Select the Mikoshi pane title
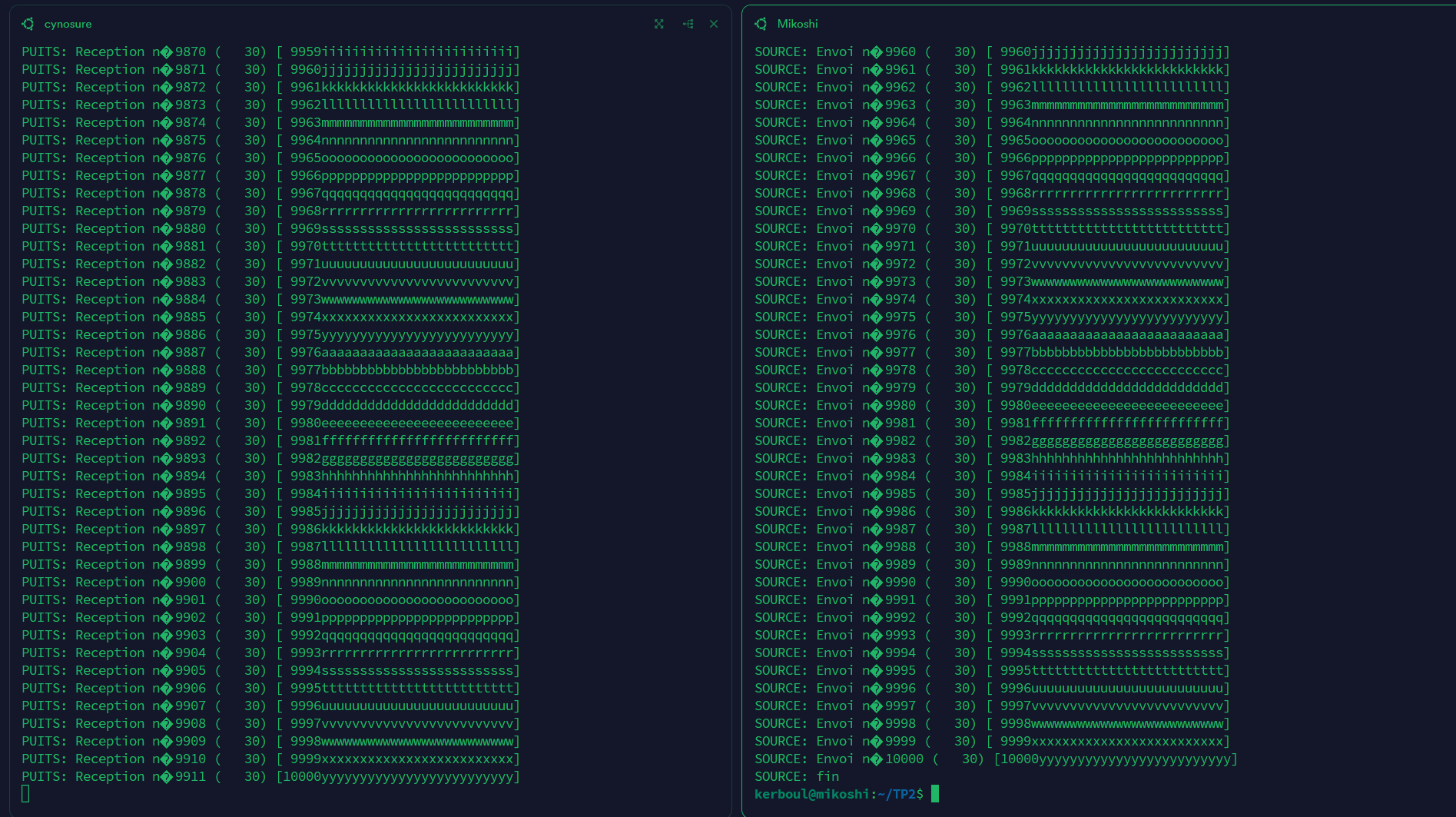The width and height of the screenshot is (1456, 817). (x=798, y=24)
